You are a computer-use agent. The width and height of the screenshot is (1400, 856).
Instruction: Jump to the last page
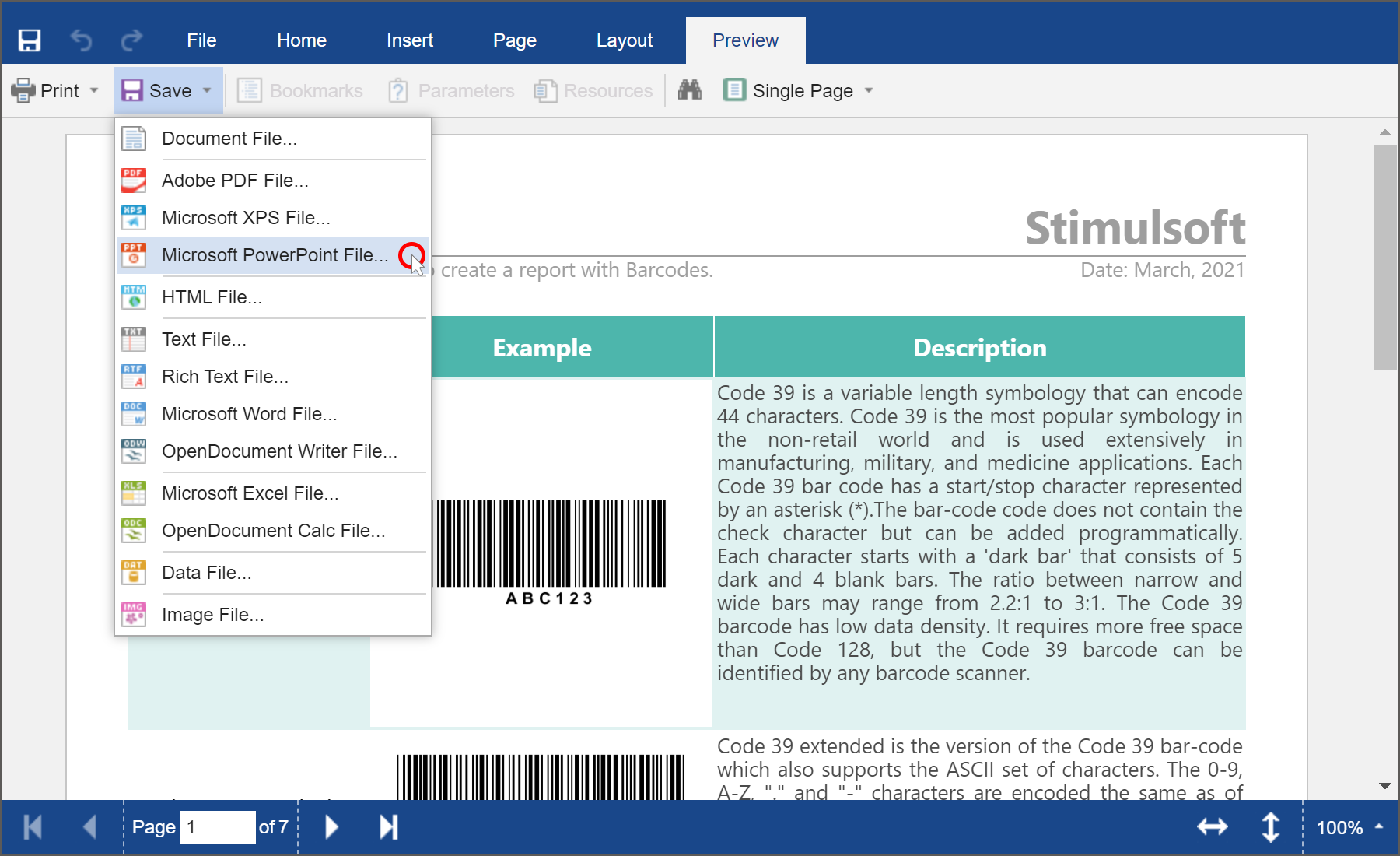click(389, 827)
